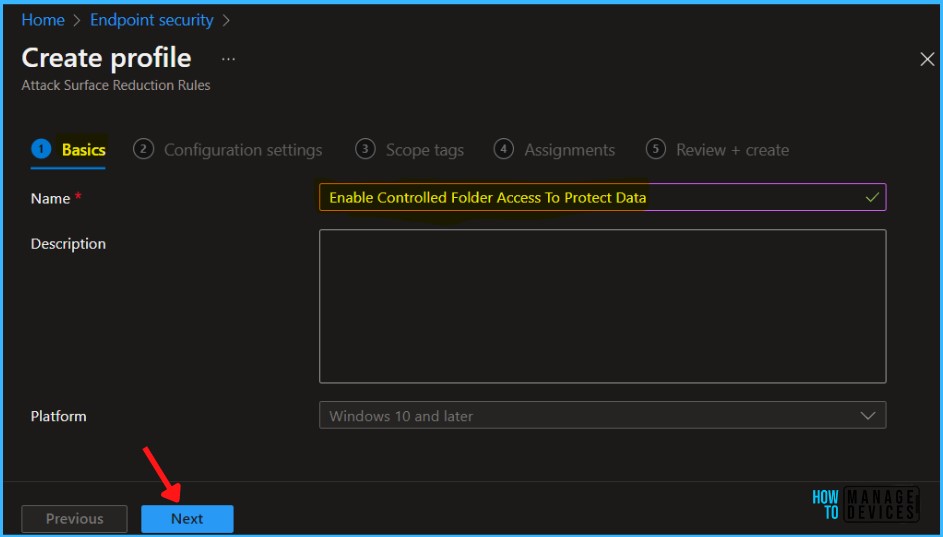Click the Previous button
The image size is (943, 537).
coord(75,518)
